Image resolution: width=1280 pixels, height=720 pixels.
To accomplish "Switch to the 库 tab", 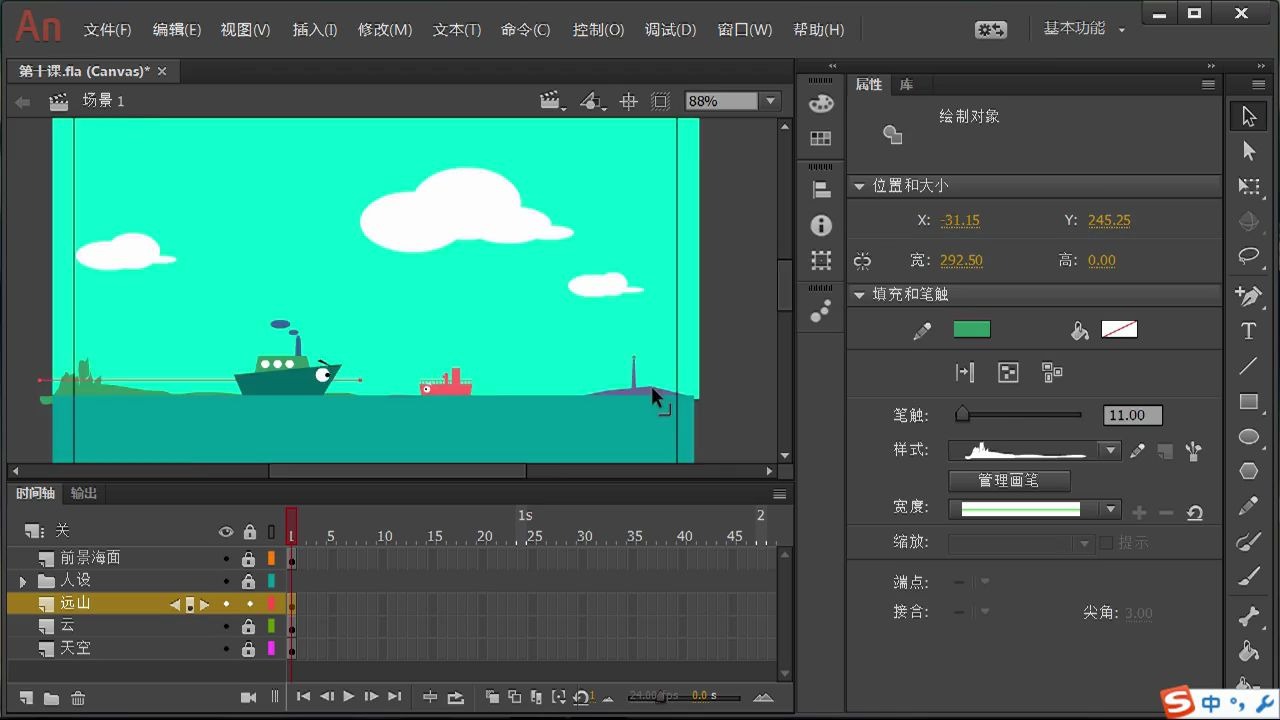I will coord(905,85).
